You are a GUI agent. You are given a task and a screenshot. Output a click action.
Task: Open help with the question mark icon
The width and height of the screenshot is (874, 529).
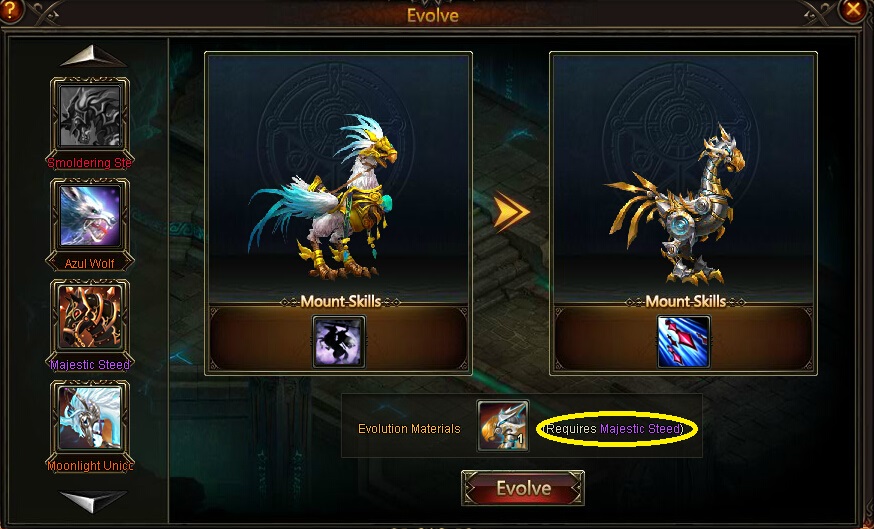click(10, 9)
